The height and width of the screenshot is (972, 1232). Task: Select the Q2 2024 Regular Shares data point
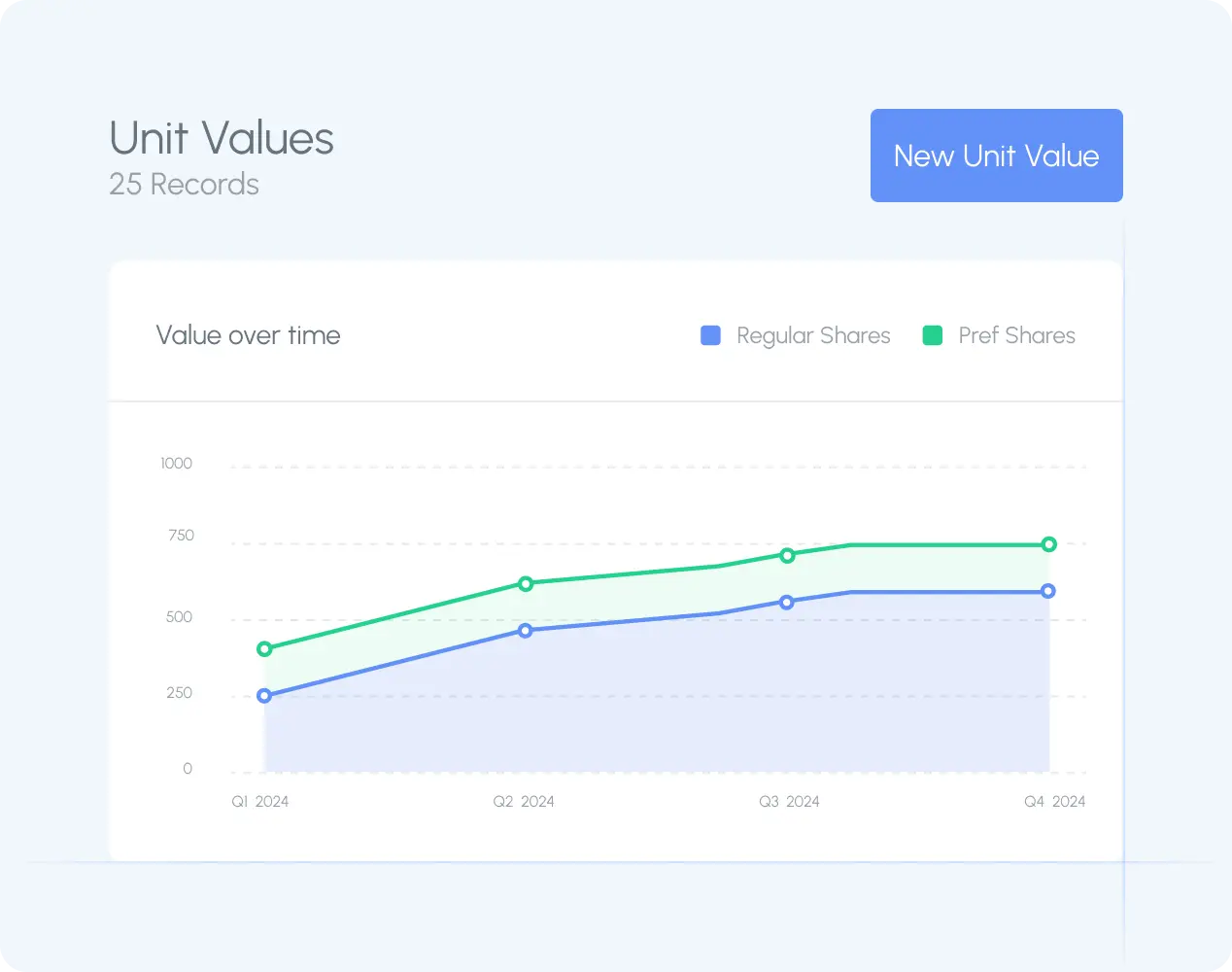point(525,630)
